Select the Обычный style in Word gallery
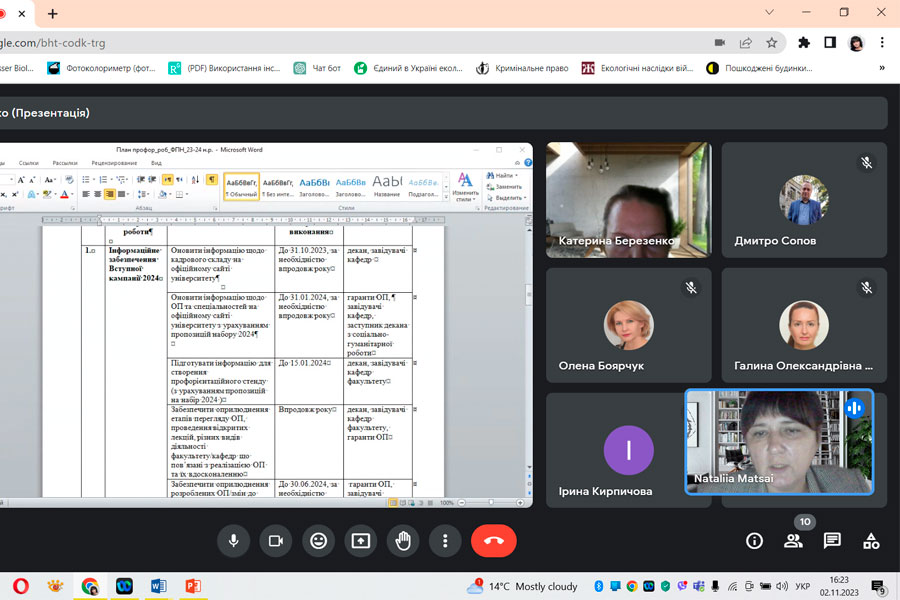The height and width of the screenshot is (600, 900). click(242, 187)
